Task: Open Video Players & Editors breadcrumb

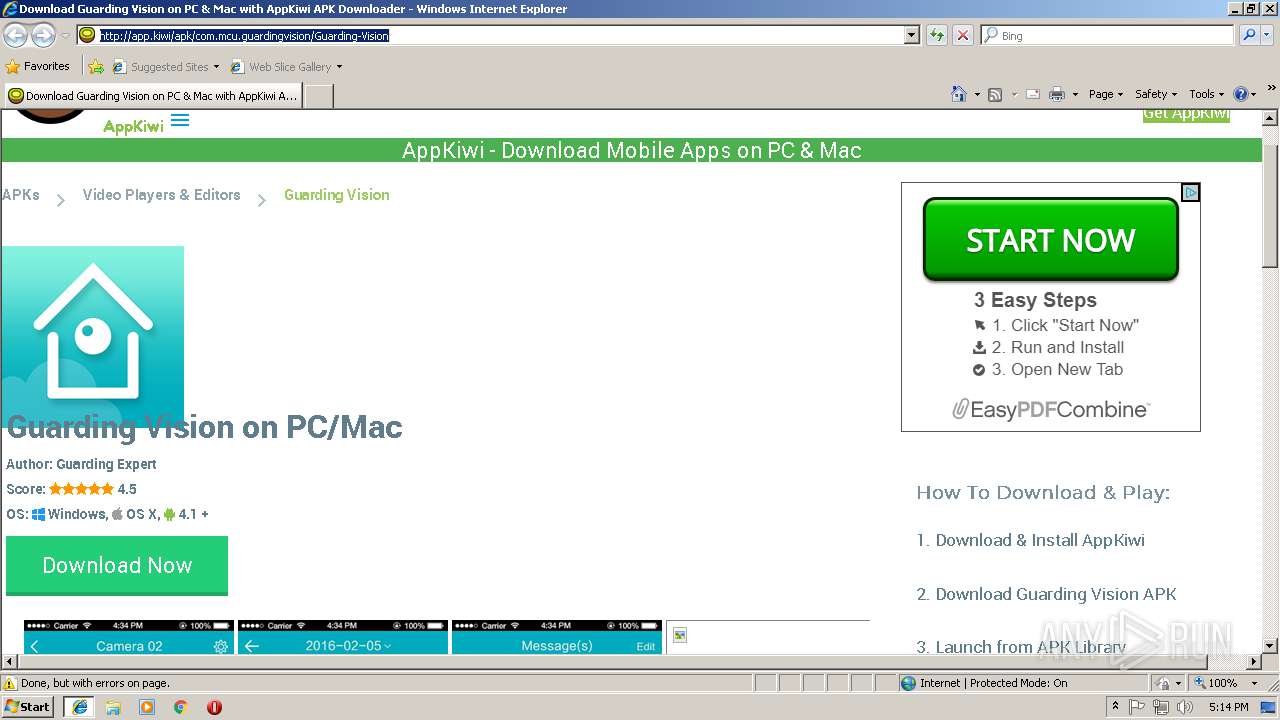Action: click(162, 195)
